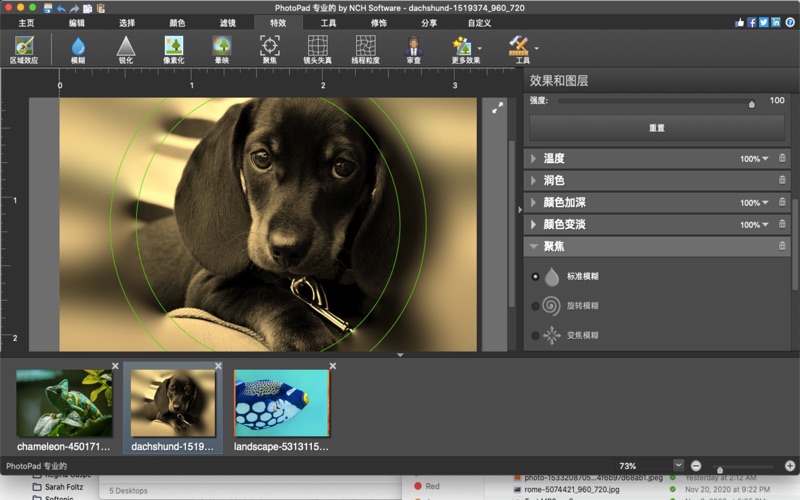Collapse the 聚焦 effect section
The image size is (800, 500).
(x=534, y=247)
